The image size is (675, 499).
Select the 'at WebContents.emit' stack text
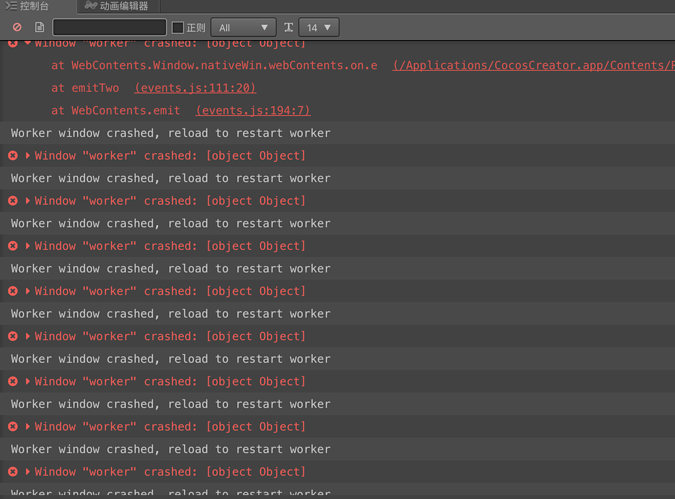[x=116, y=111]
